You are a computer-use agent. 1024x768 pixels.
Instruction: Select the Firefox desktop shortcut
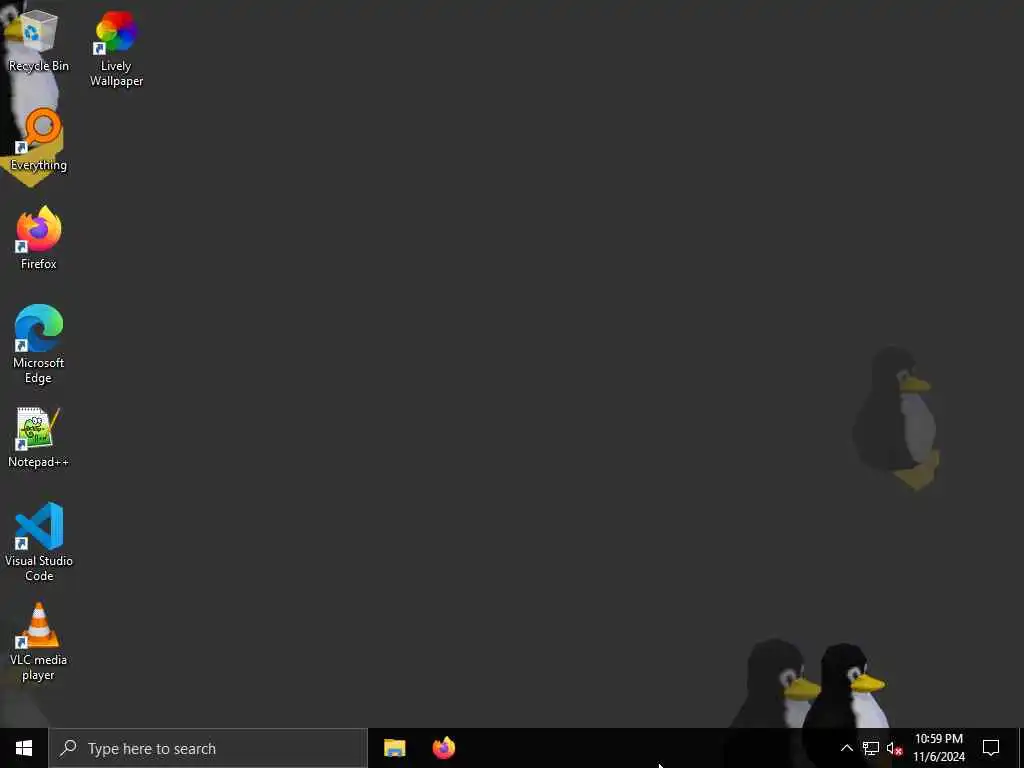click(39, 238)
